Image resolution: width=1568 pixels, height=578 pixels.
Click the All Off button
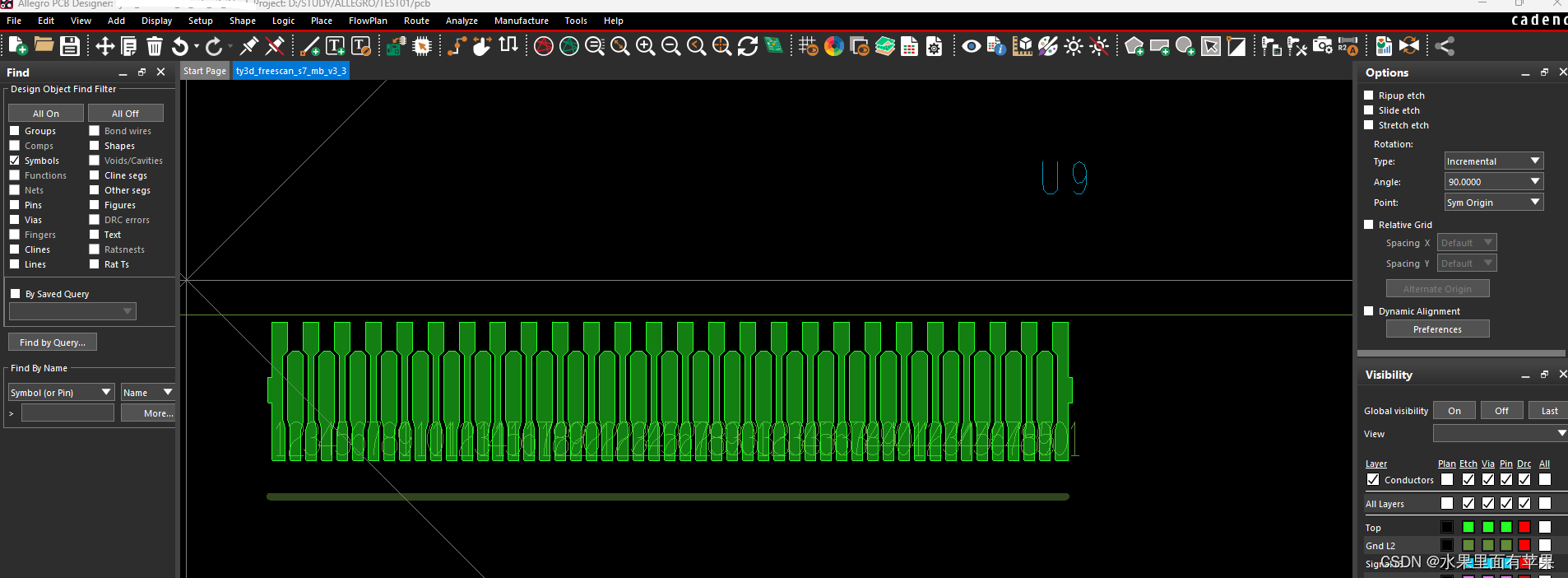[125, 114]
